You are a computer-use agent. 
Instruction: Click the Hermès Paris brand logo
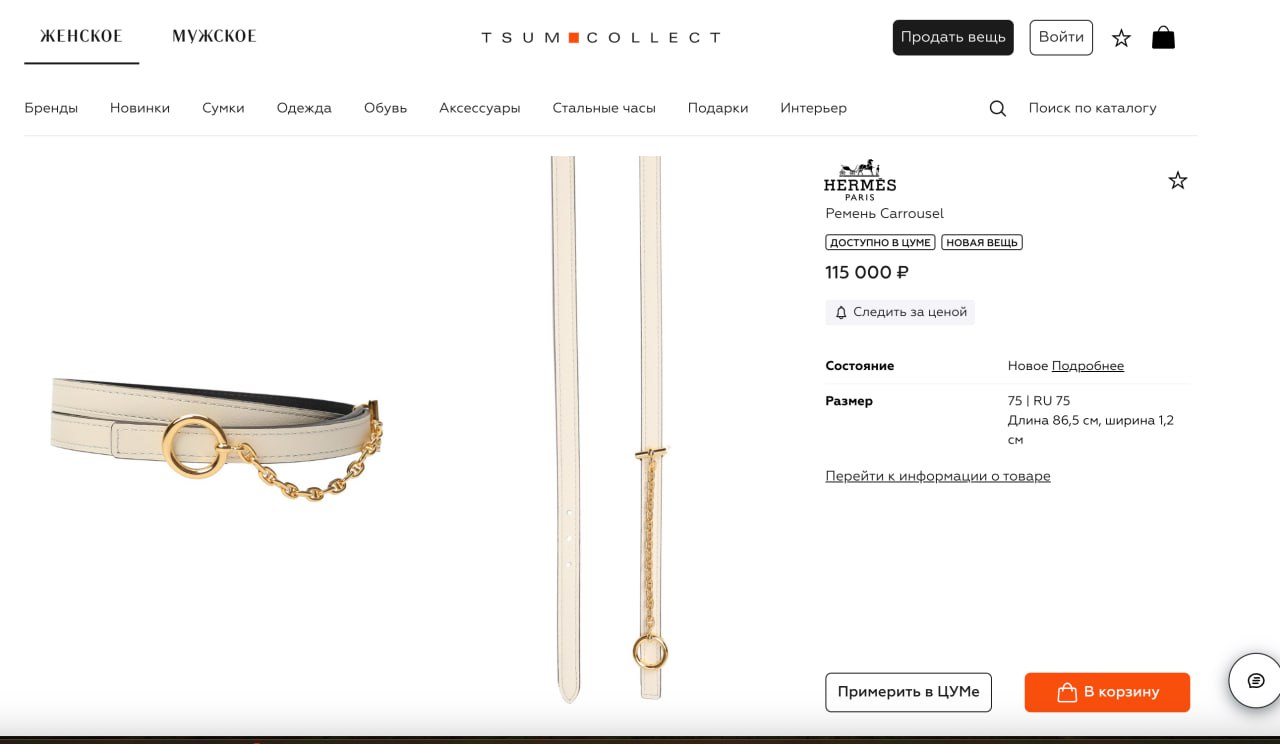(x=860, y=180)
